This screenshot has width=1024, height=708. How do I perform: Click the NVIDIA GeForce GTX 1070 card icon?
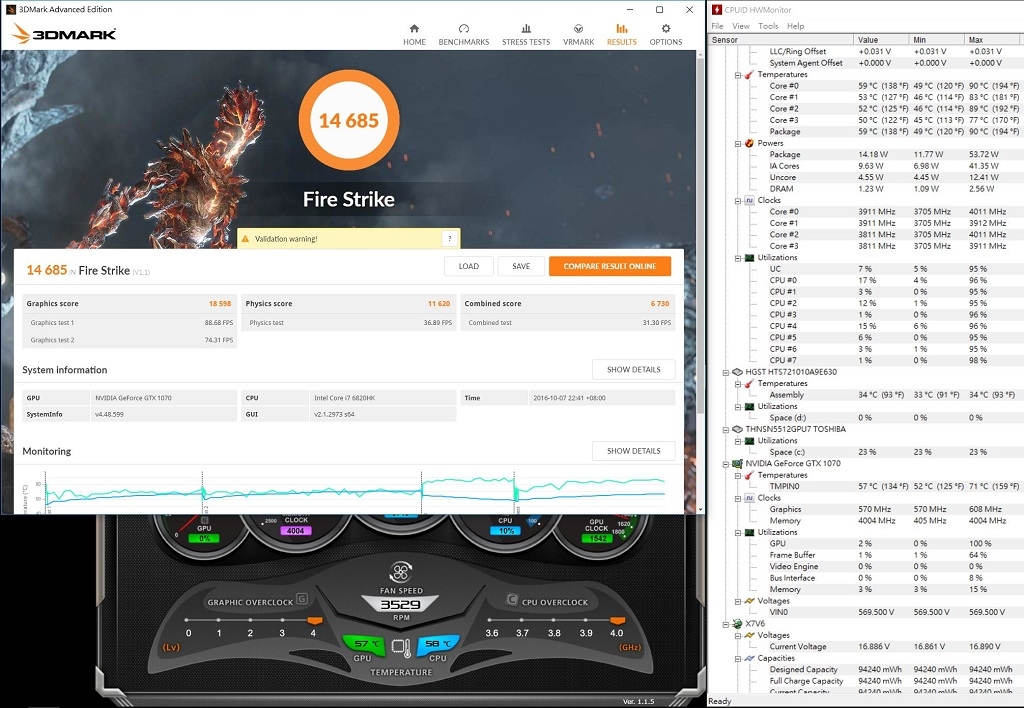click(x=737, y=464)
